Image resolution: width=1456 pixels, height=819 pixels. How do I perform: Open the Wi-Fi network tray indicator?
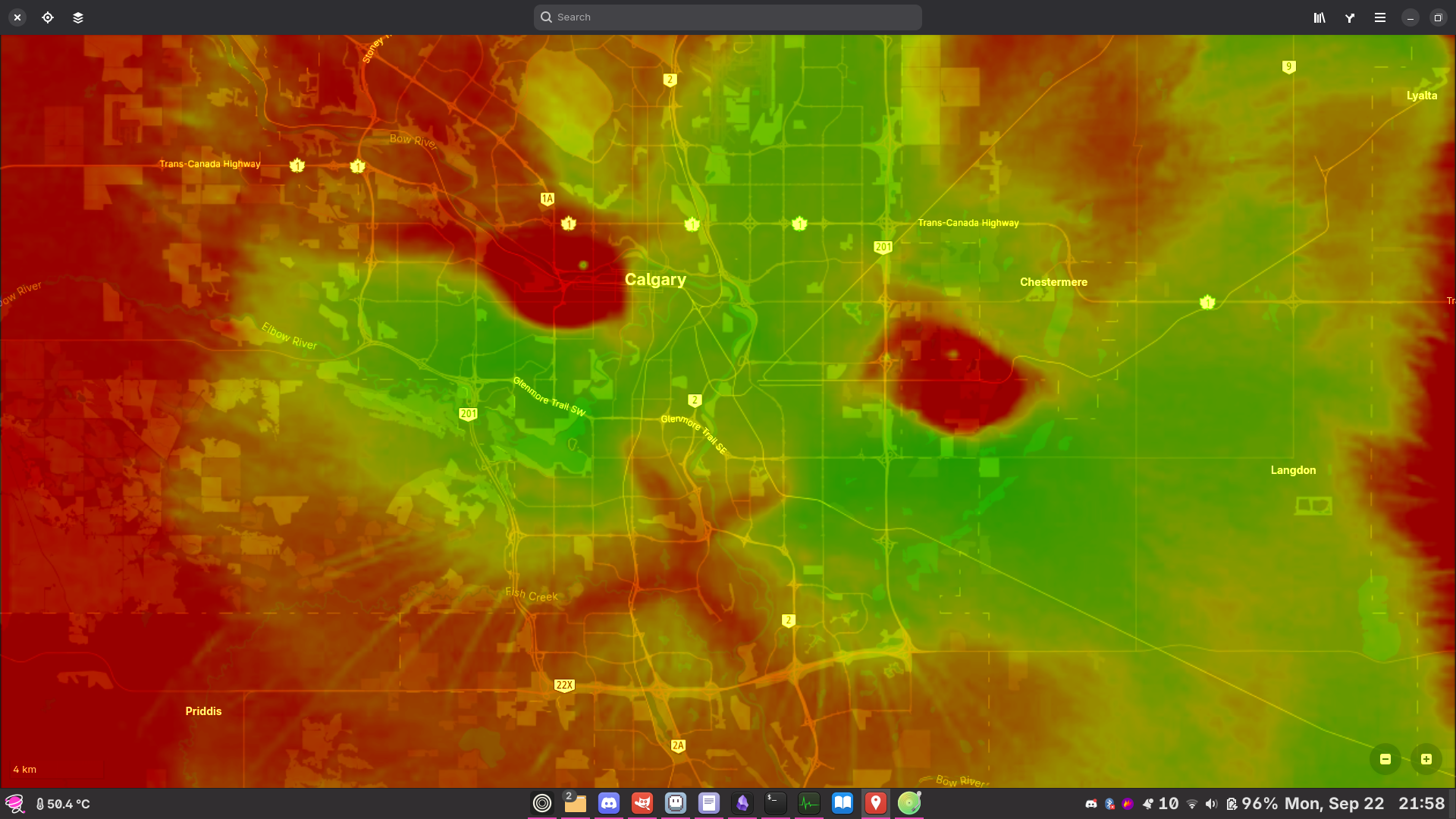pos(1192,804)
